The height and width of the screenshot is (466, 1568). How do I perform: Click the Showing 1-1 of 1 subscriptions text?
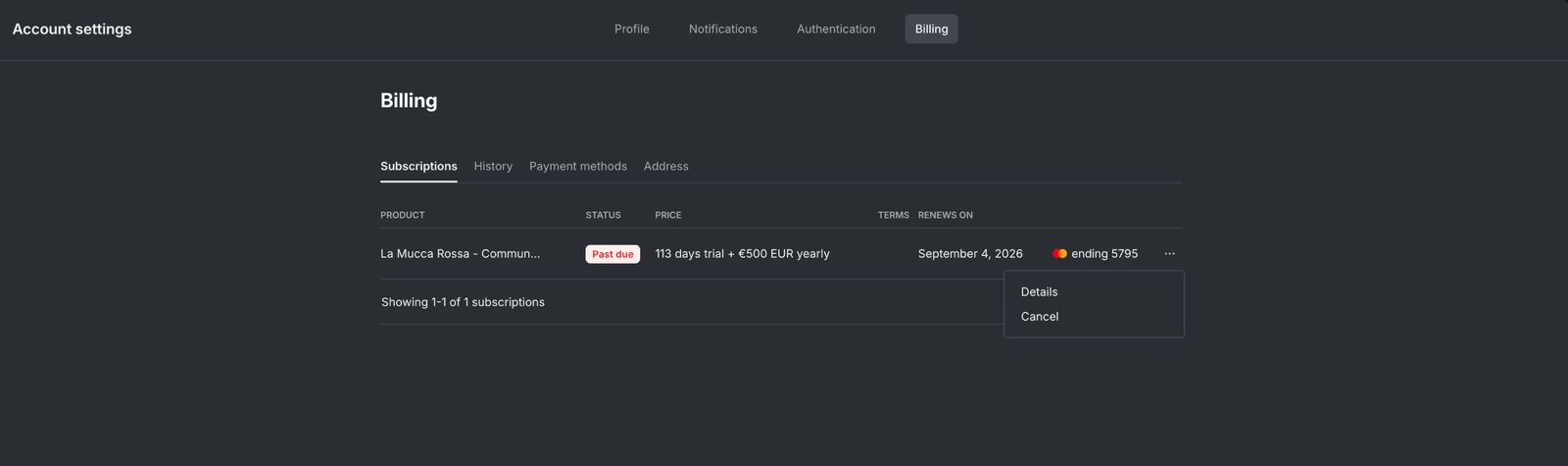pos(463,302)
